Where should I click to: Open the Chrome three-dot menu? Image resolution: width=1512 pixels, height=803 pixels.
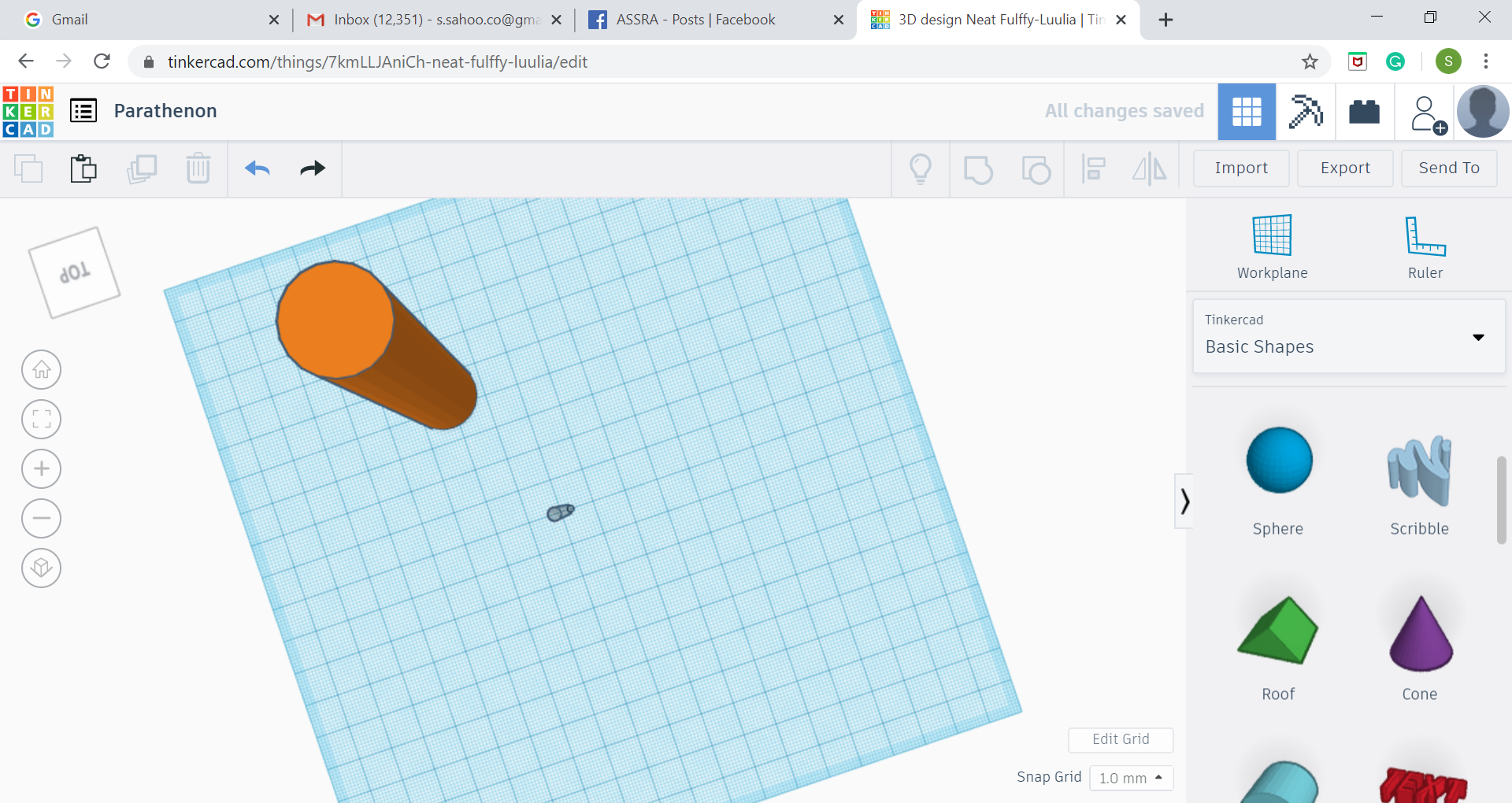coord(1486,61)
